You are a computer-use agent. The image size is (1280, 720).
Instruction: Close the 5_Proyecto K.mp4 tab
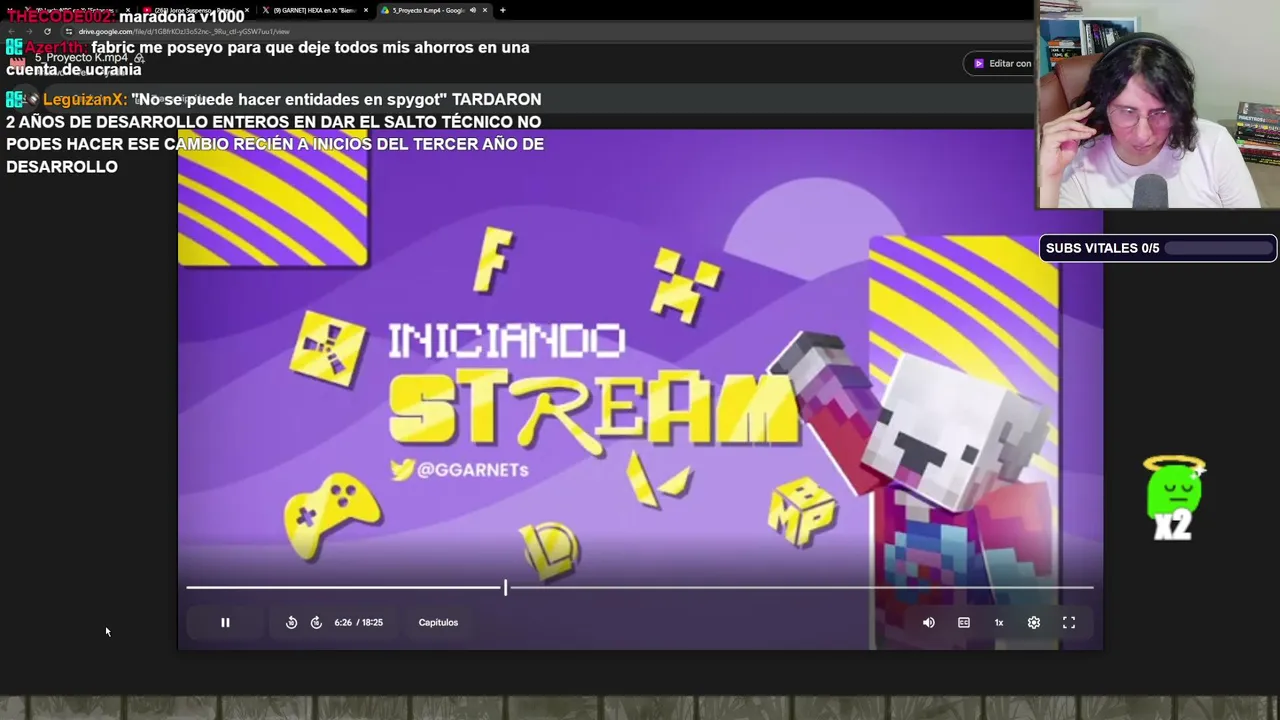coord(485,10)
